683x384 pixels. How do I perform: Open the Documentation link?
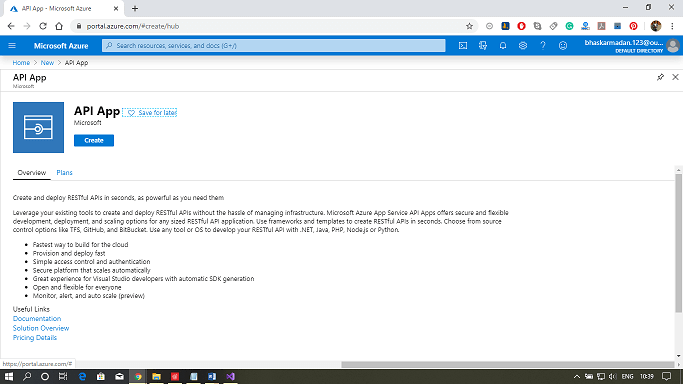(x=37, y=319)
